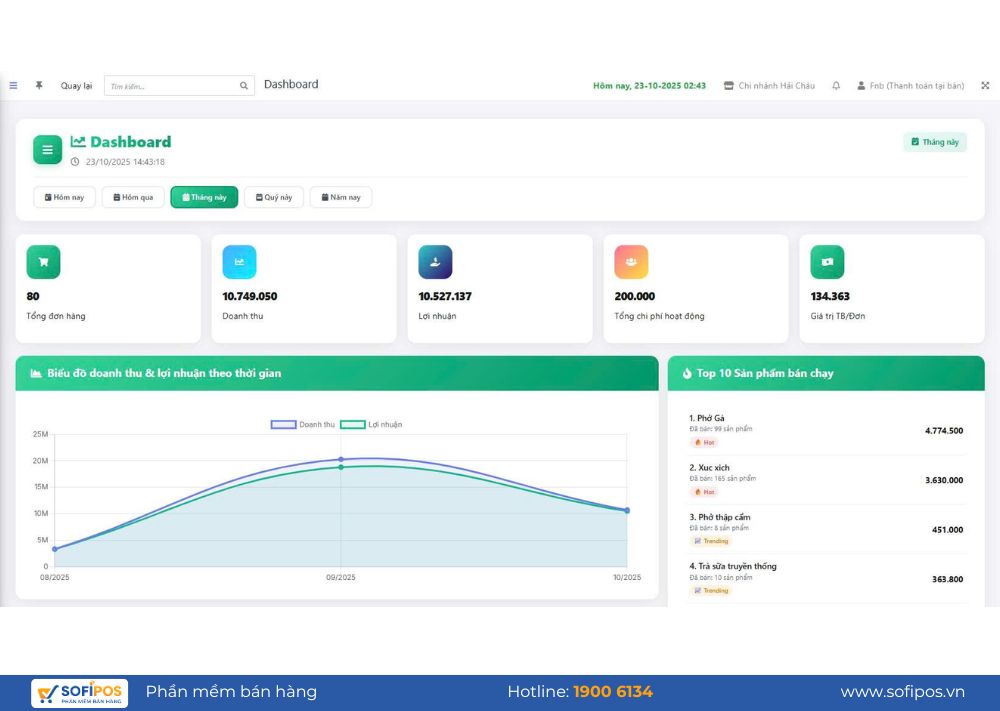Click Trending badge under Trà sữa truyền thống
This screenshot has height=711, width=1000.
point(711,590)
